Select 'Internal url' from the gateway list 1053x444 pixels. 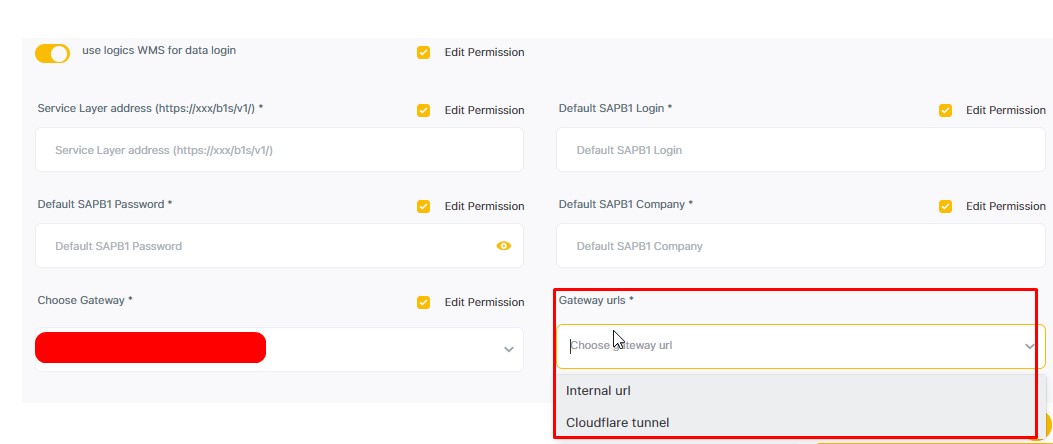(x=598, y=390)
